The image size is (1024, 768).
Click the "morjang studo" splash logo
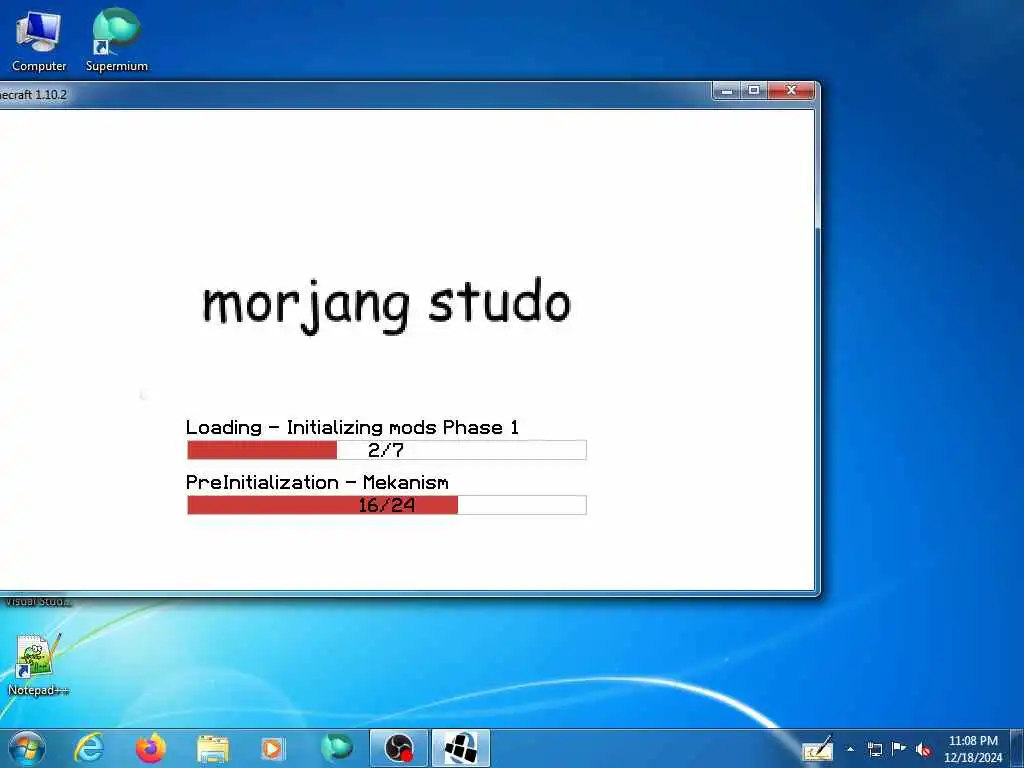point(387,304)
